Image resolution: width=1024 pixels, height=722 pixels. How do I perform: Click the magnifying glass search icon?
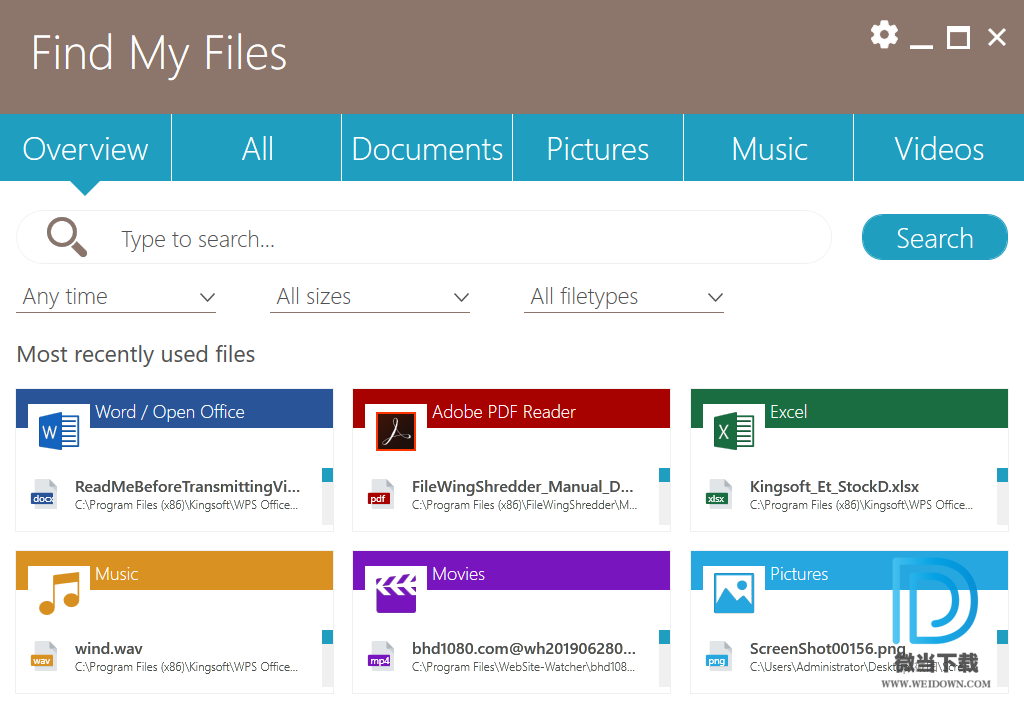tap(67, 237)
